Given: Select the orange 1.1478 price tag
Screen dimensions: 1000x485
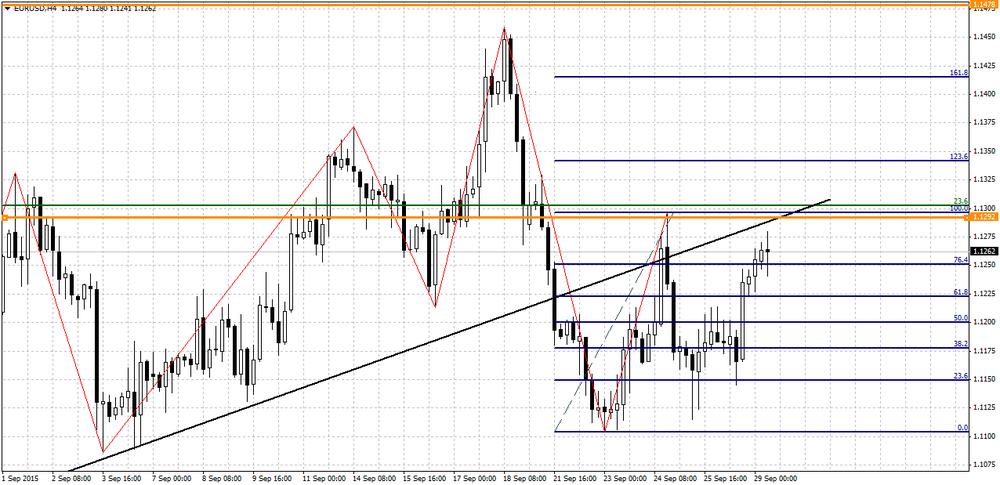Looking at the screenshot, I should (x=984, y=4).
